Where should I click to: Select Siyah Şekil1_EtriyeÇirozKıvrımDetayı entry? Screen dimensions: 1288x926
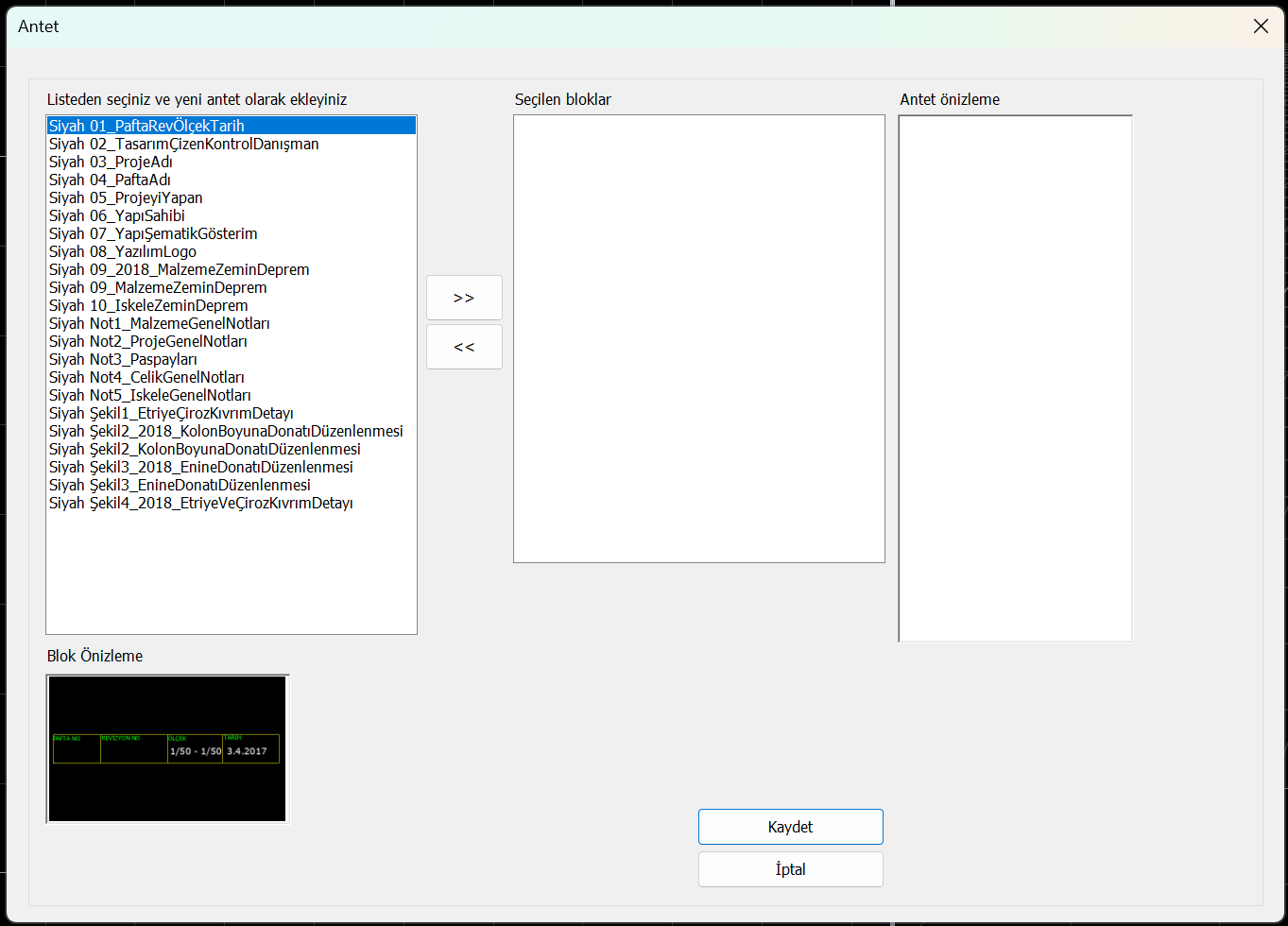(171, 413)
